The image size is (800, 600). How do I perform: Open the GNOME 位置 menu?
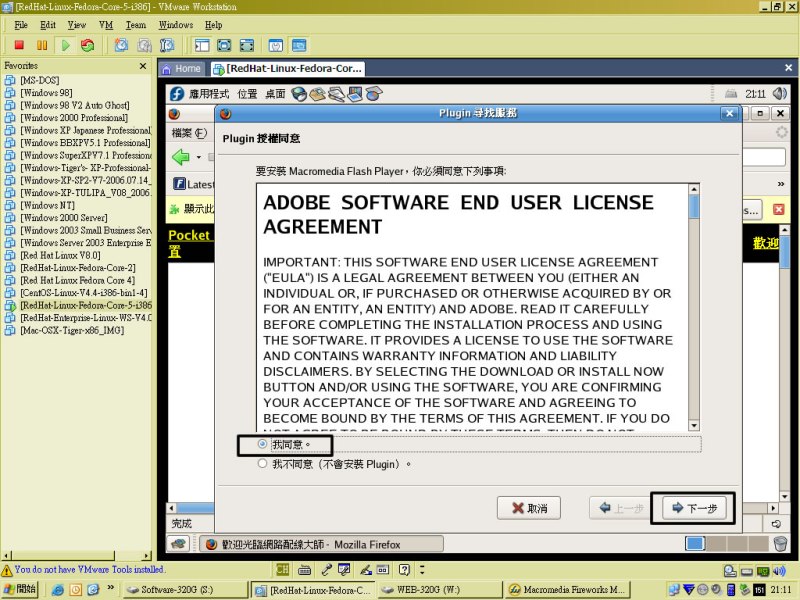[247, 94]
